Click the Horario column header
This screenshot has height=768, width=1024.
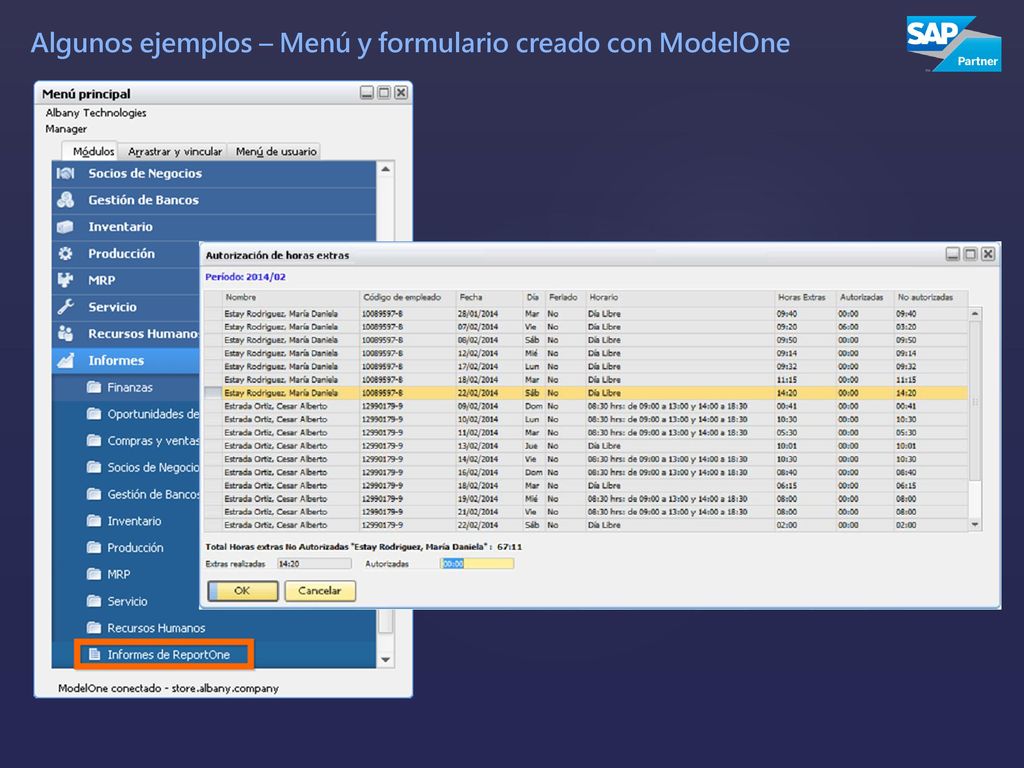(679, 298)
